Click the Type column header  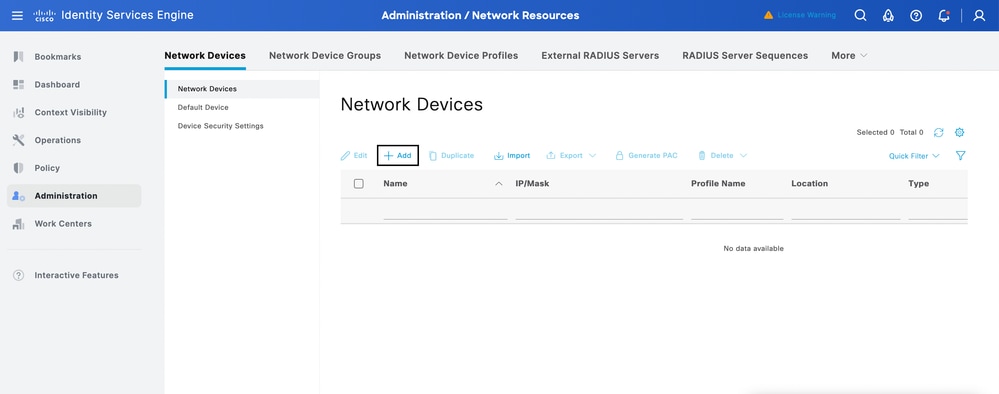point(919,184)
